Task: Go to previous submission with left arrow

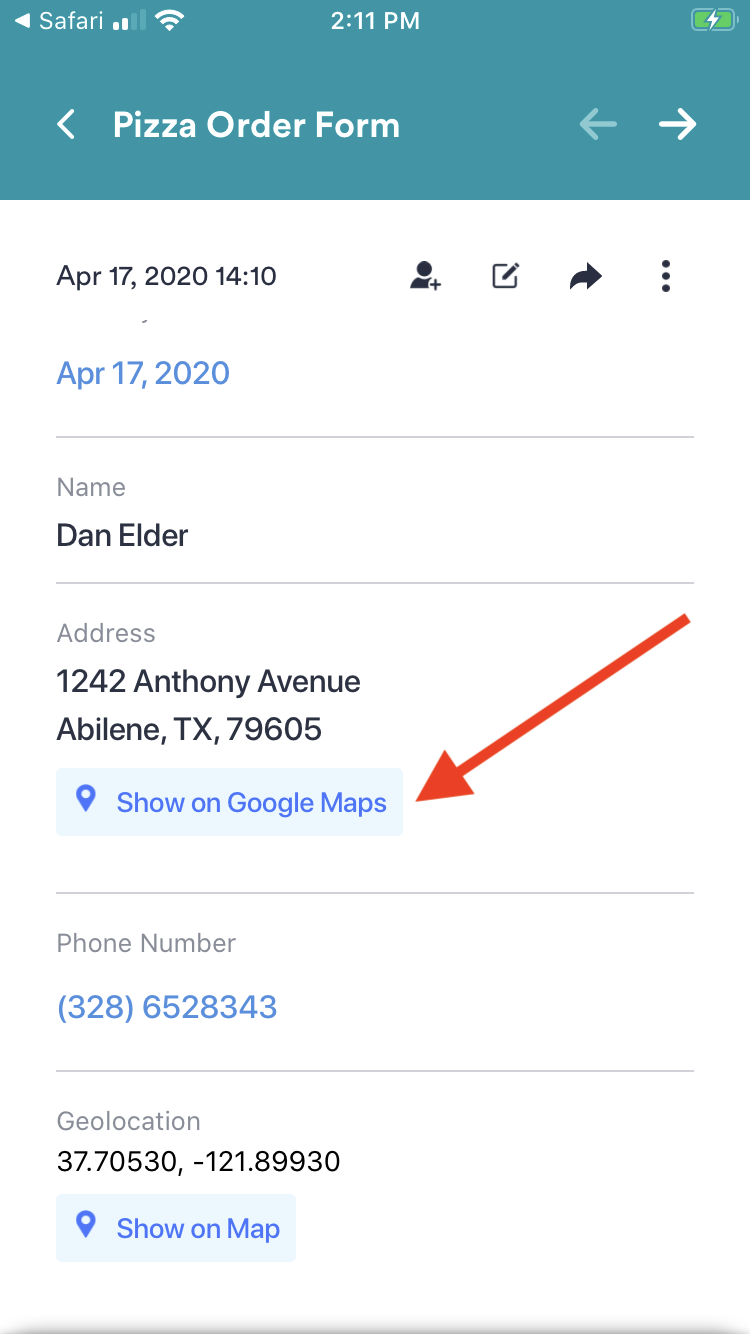Action: point(598,125)
